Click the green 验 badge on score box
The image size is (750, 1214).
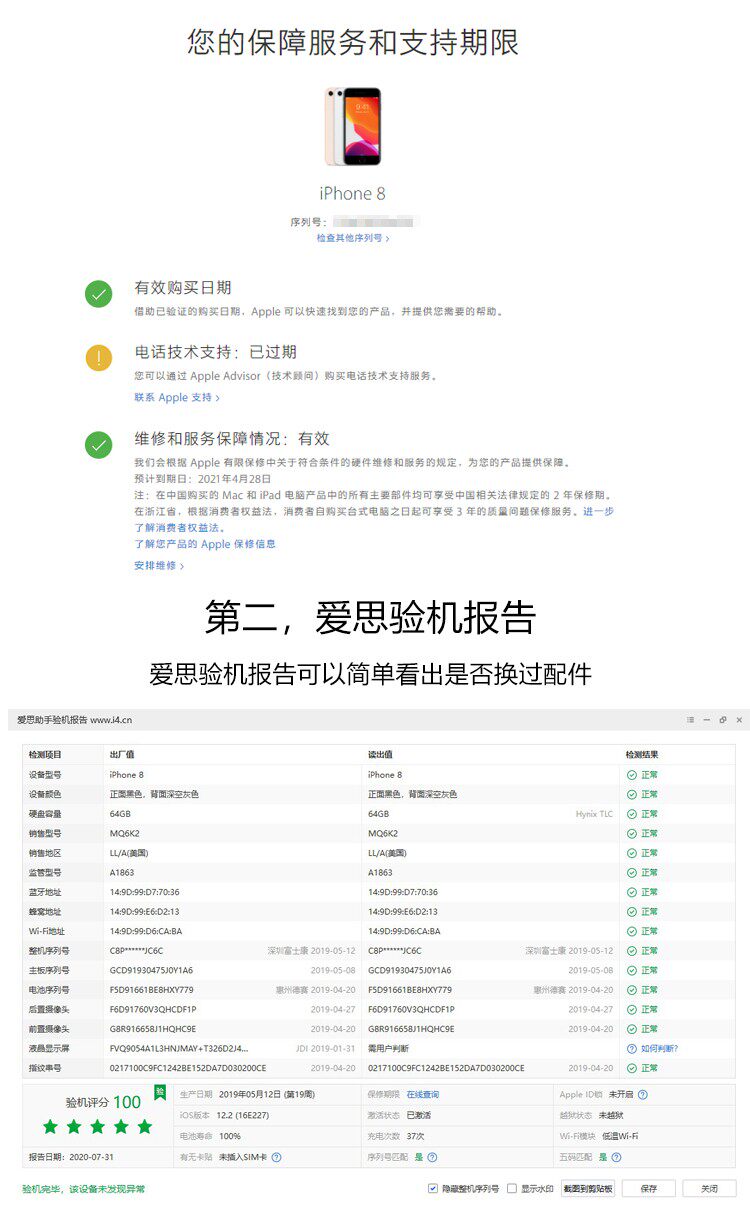point(159,1092)
